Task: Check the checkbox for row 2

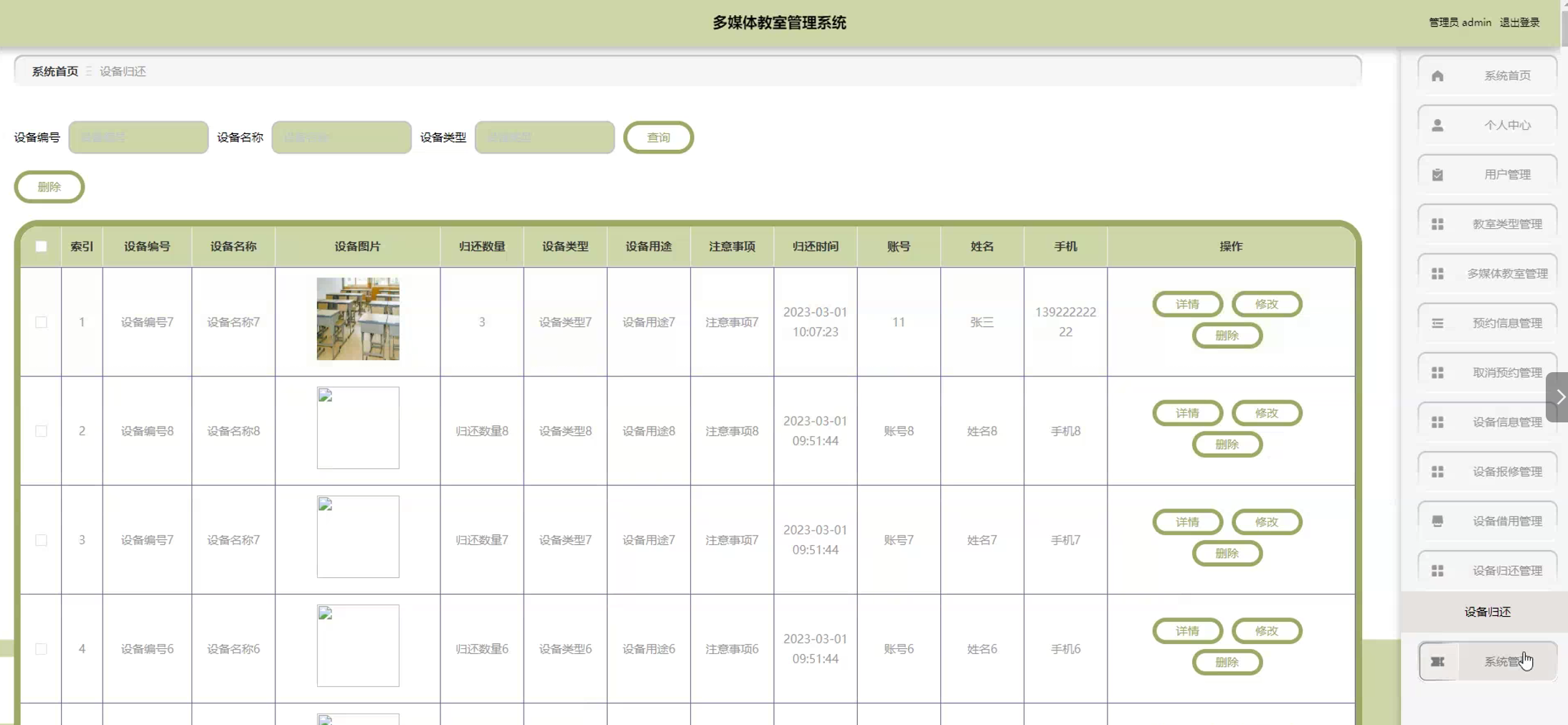Action: (x=41, y=431)
